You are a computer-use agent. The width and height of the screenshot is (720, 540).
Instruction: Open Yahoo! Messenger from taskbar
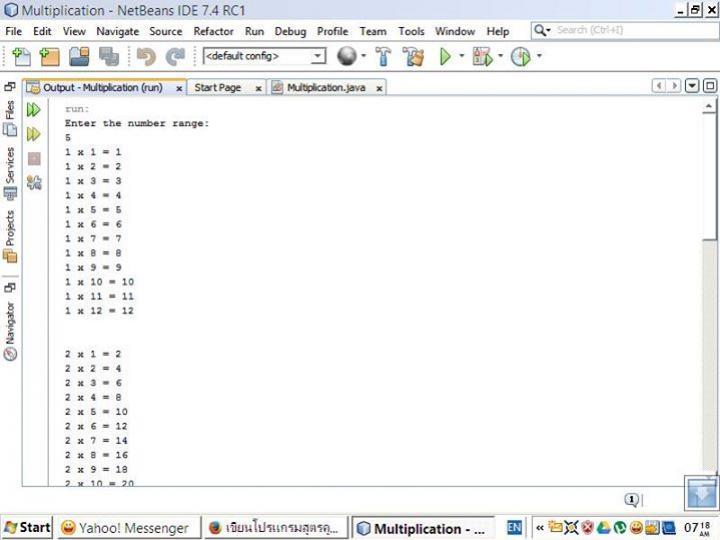coord(129,527)
